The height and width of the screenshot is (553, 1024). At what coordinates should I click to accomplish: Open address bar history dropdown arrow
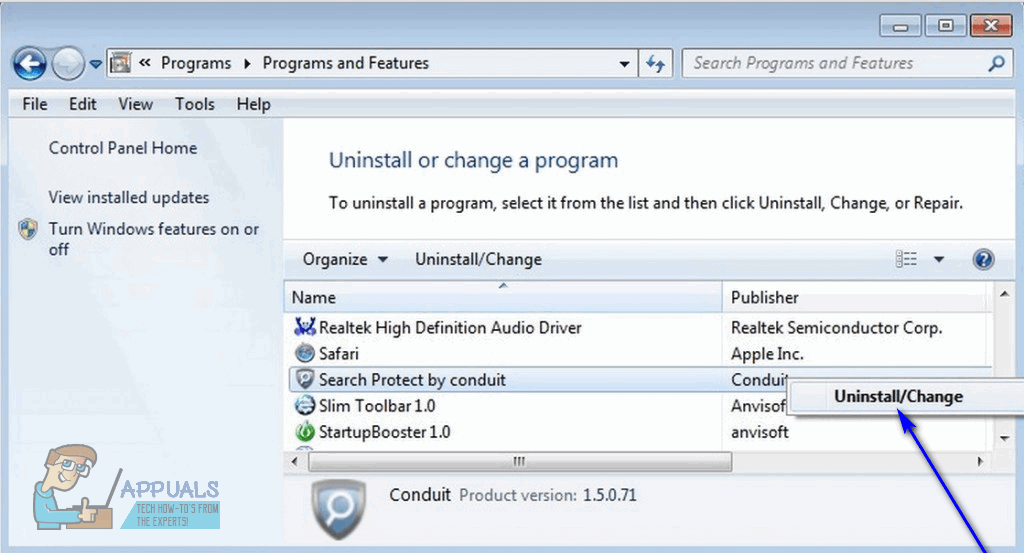(624, 64)
